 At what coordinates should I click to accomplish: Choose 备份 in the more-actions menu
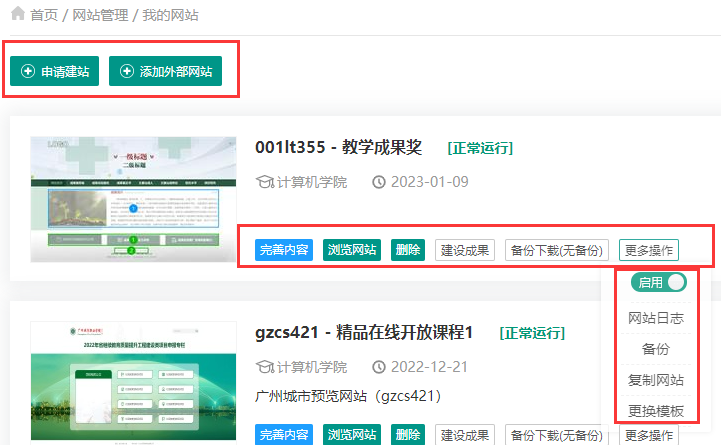point(656,349)
